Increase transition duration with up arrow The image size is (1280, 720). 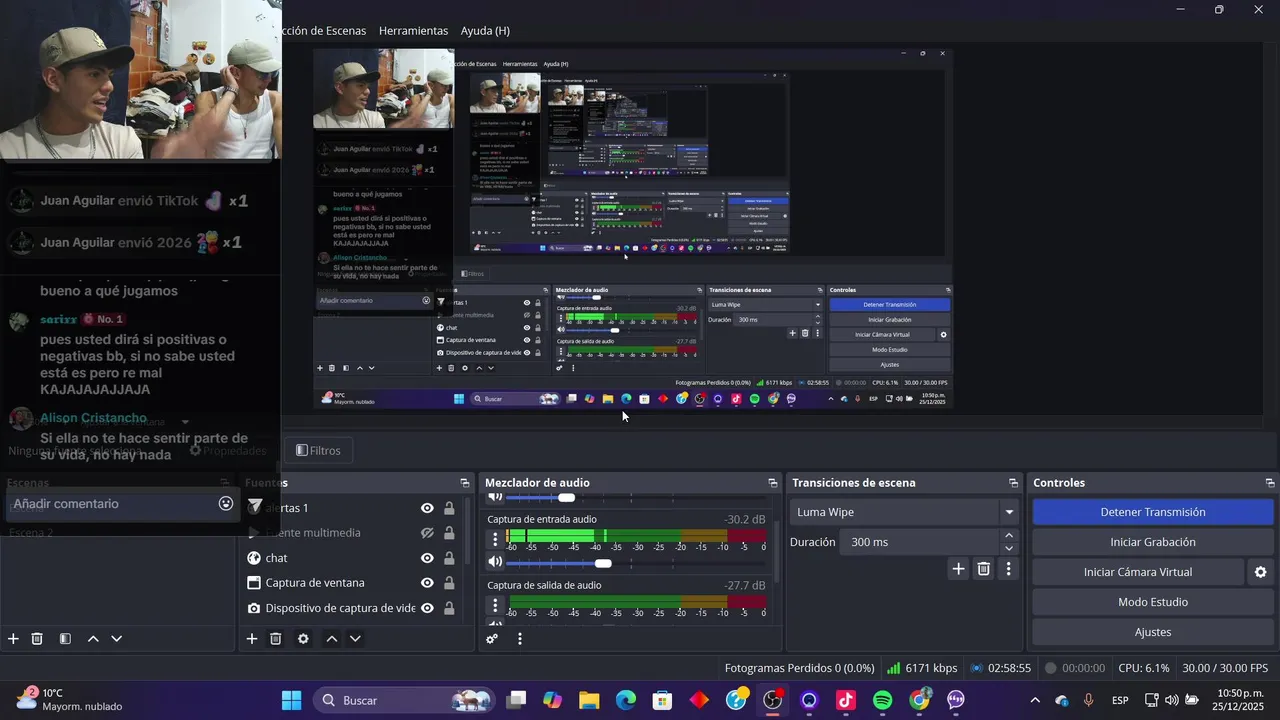click(1009, 536)
